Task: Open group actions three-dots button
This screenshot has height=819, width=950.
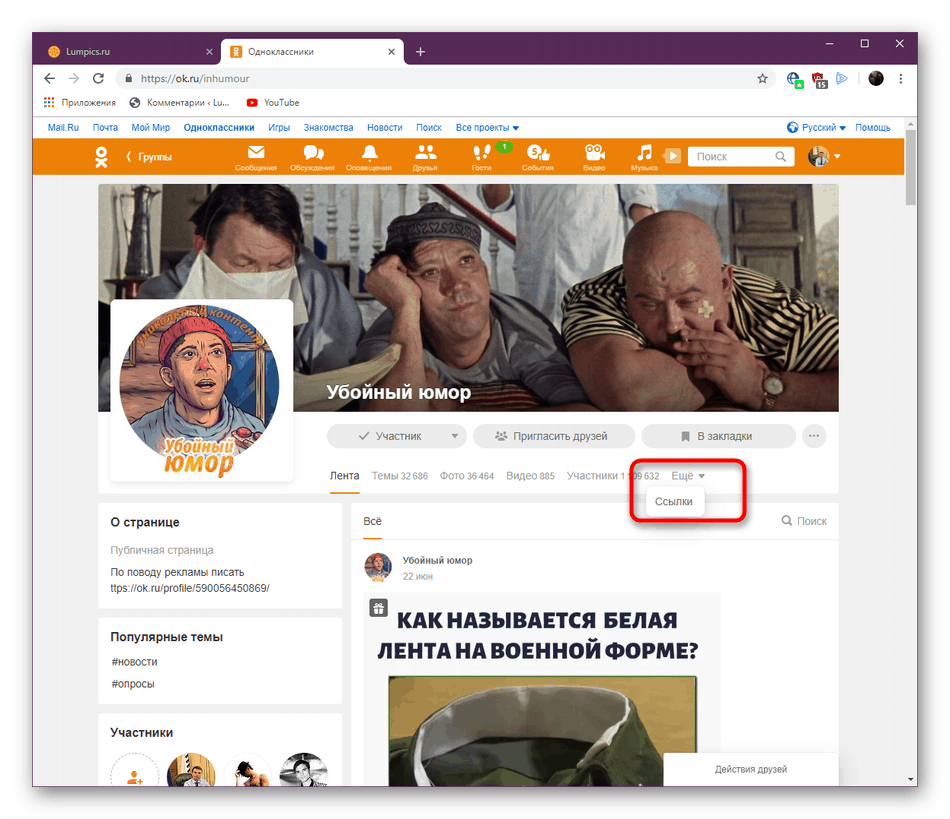Action: click(814, 436)
